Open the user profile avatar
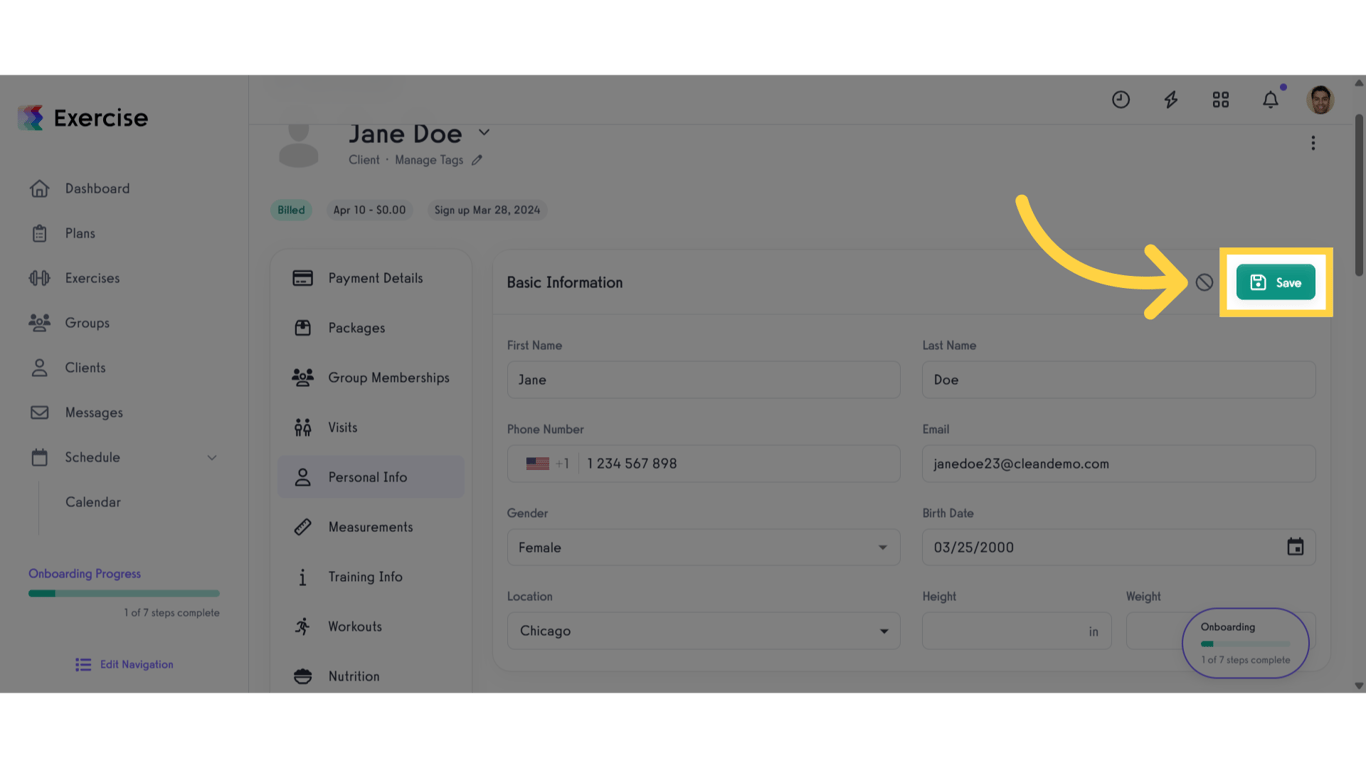Image resolution: width=1366 pixels, height=768 pixels. tap(1320, 100)
